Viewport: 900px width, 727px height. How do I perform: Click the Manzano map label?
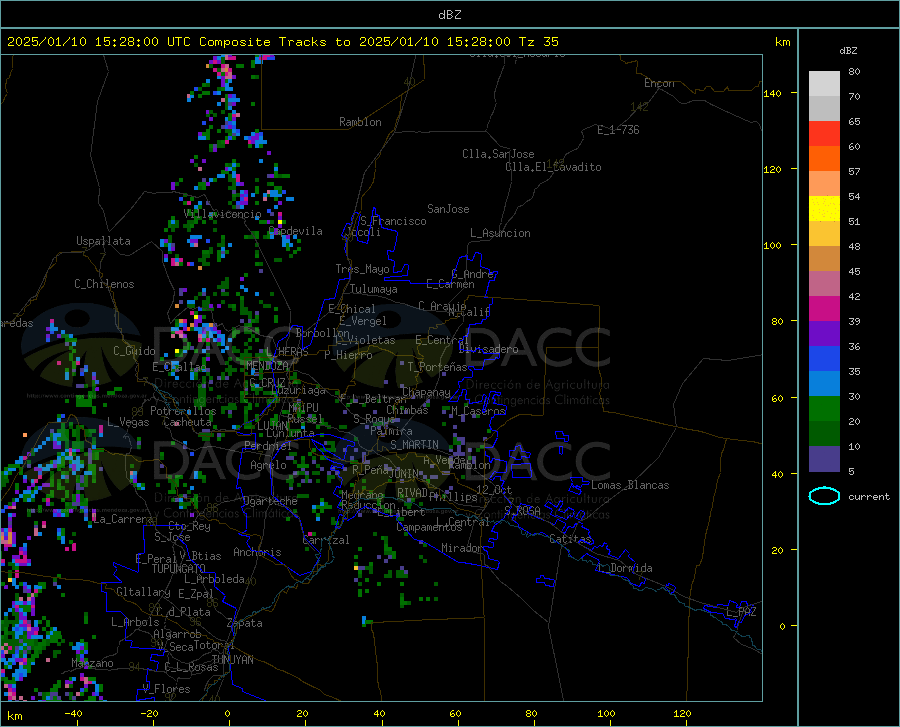[92, 663]
